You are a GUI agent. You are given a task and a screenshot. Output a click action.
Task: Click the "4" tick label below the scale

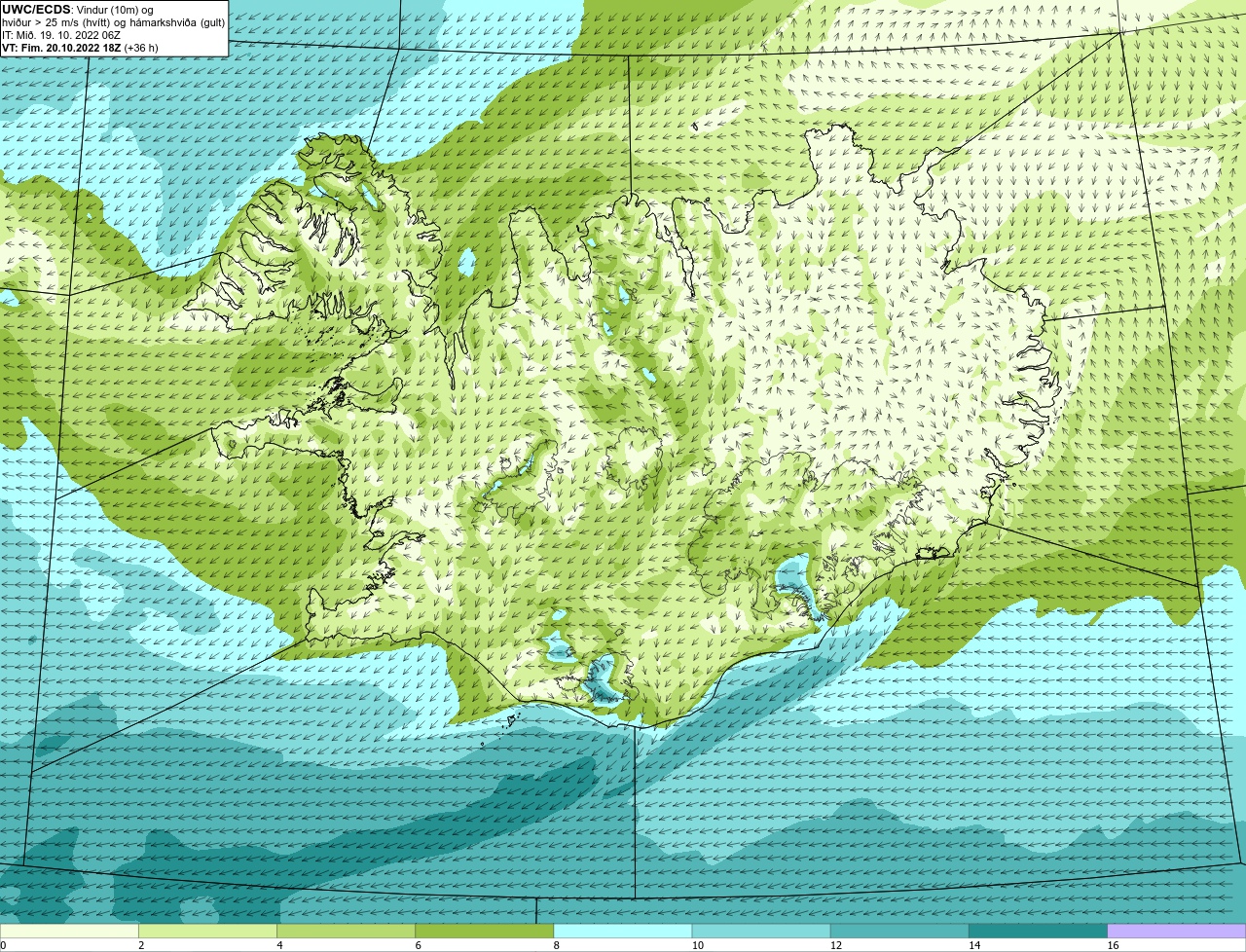pos(280,945)
